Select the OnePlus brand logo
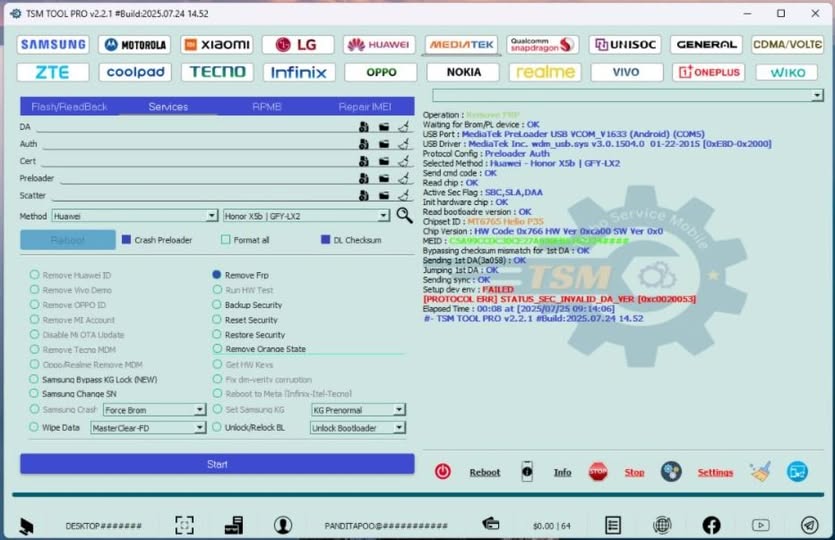Image resolution: width=835 pixels, height=540 pixels. pyautogui.click(x=708, y=72)
